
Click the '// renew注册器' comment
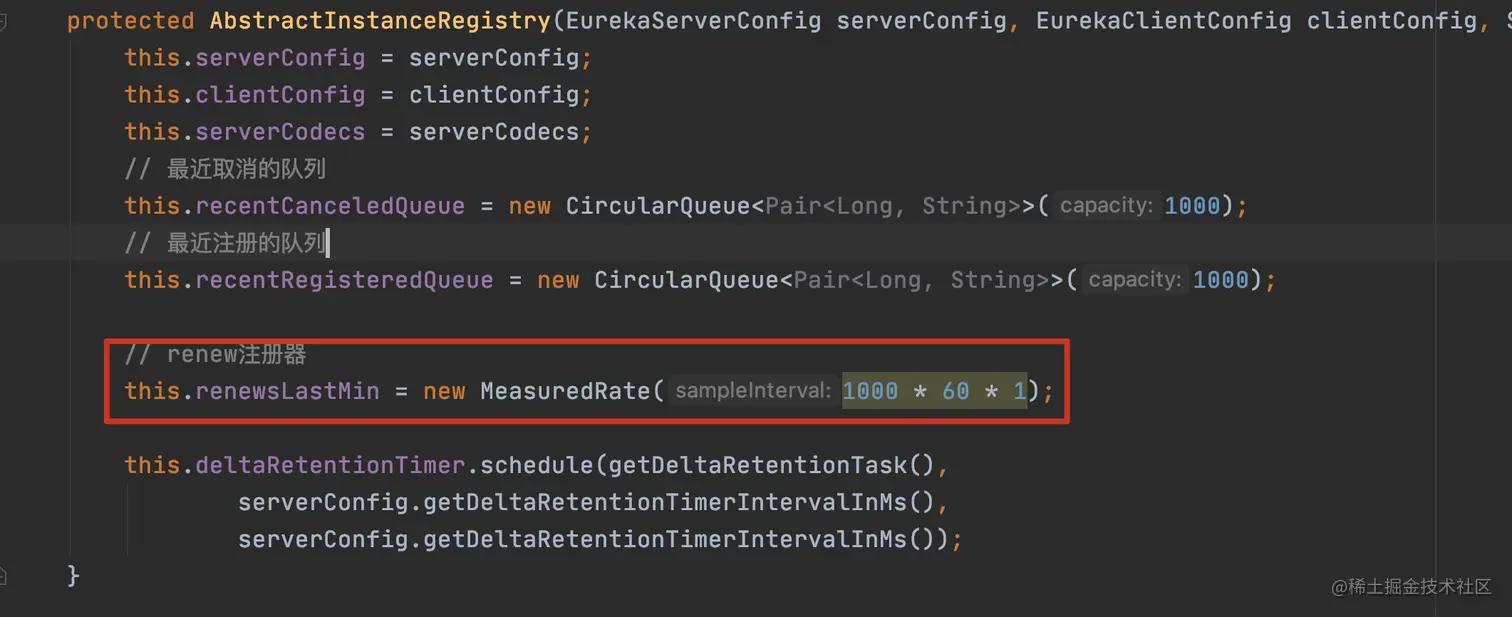pos(215,355)
